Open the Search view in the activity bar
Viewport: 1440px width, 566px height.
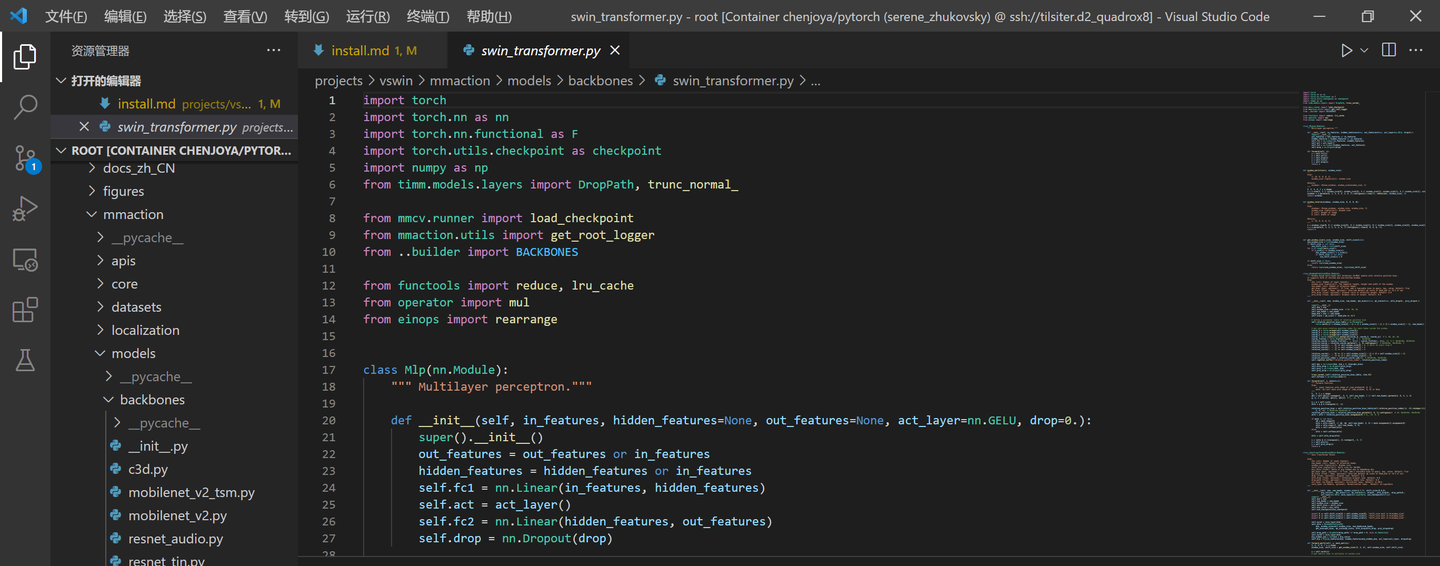25,107
